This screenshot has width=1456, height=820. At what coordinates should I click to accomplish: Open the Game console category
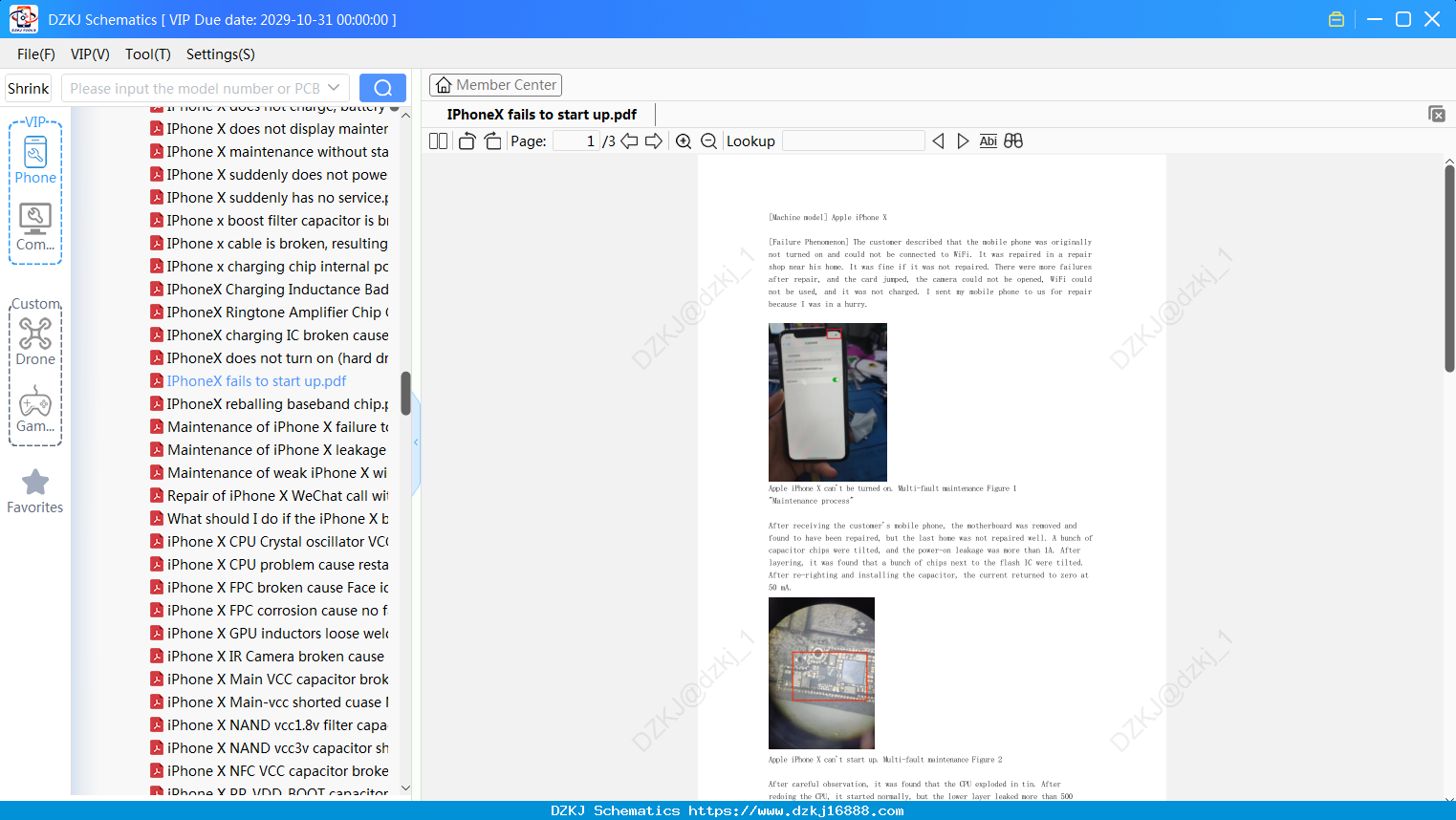coord(35,409)
